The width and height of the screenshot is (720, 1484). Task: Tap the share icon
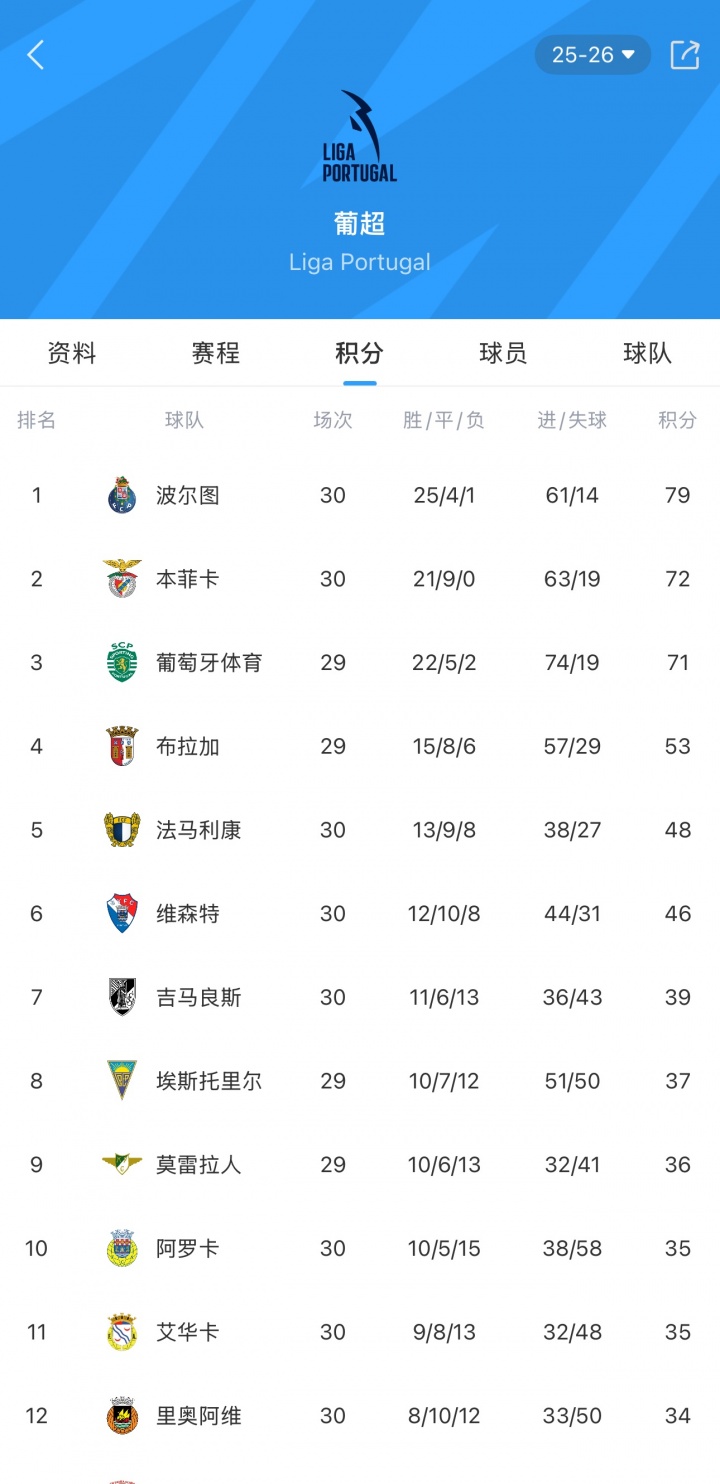(685, 55)
